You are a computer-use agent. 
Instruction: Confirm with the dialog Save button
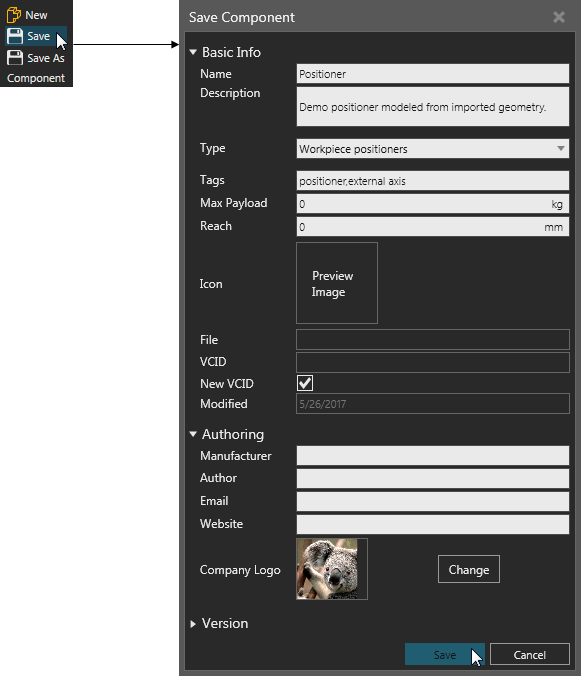(444, 655)
